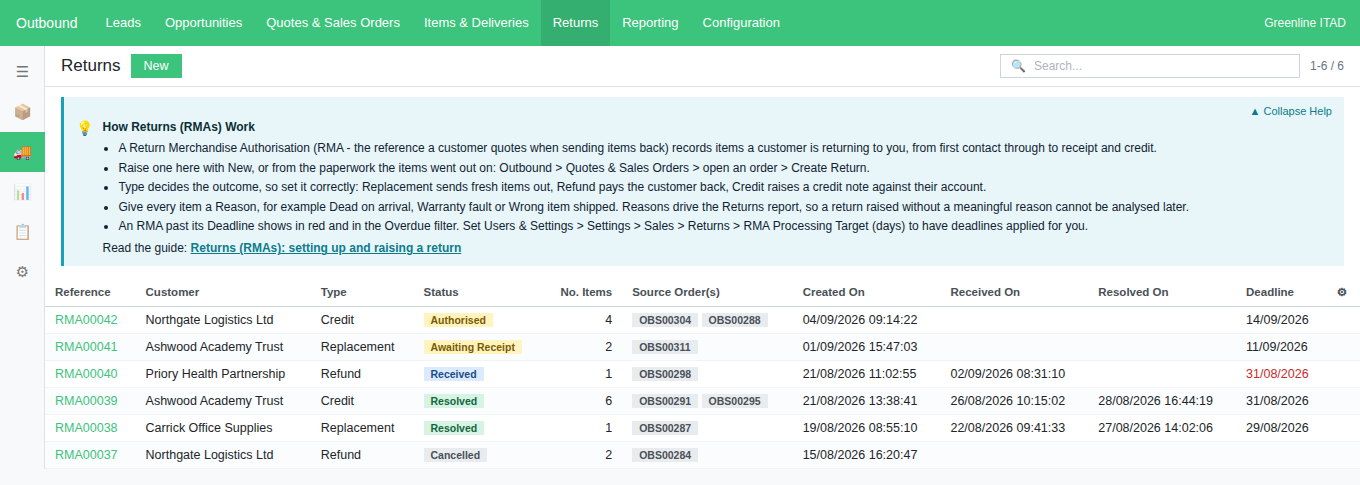Viewport: 1360px width, 485px height.
Task: Open the clipboard sidebar icon
Action: (22, 232)
